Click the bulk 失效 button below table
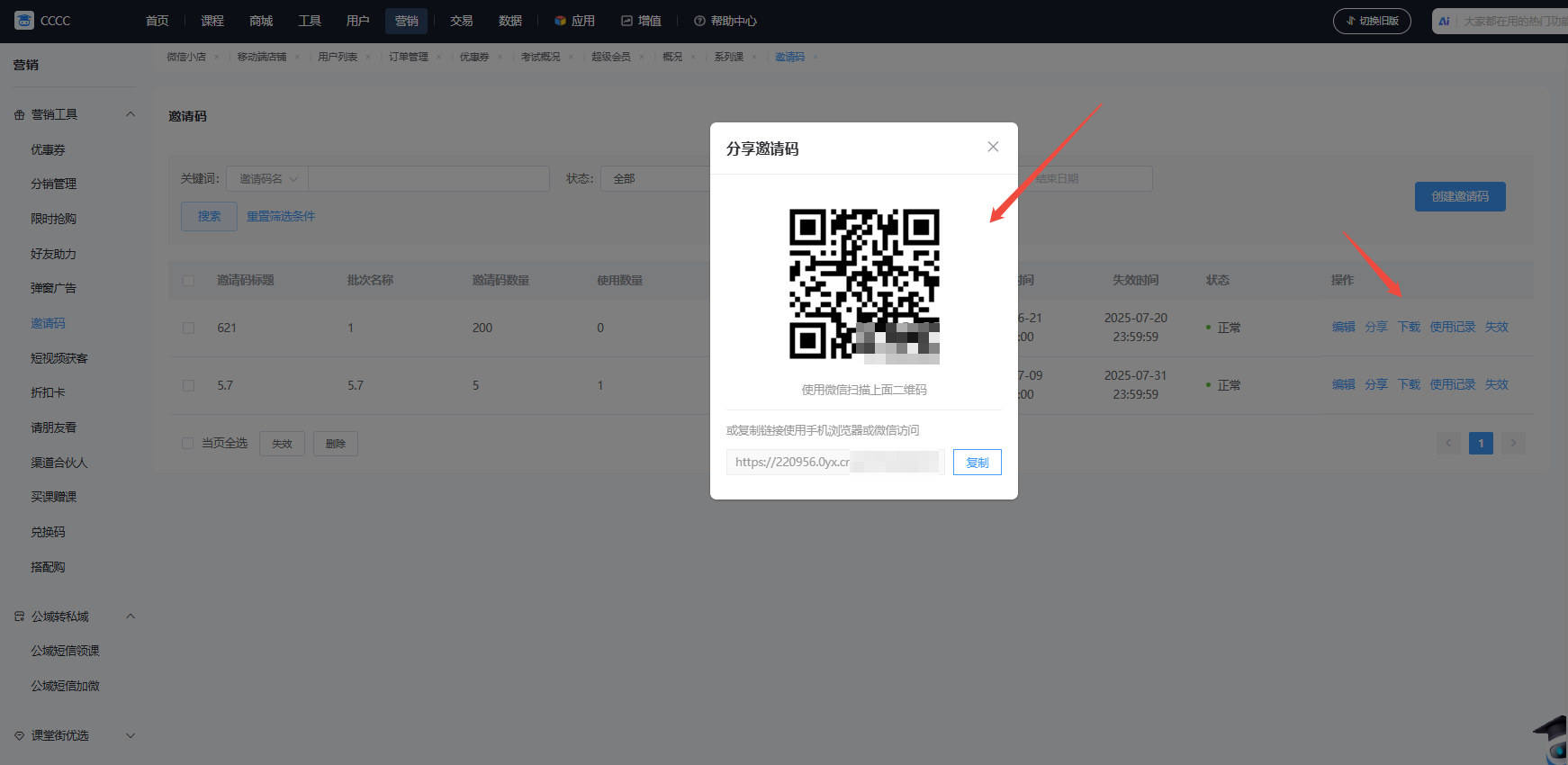The image size is (1568, 765). click(282, 444)
